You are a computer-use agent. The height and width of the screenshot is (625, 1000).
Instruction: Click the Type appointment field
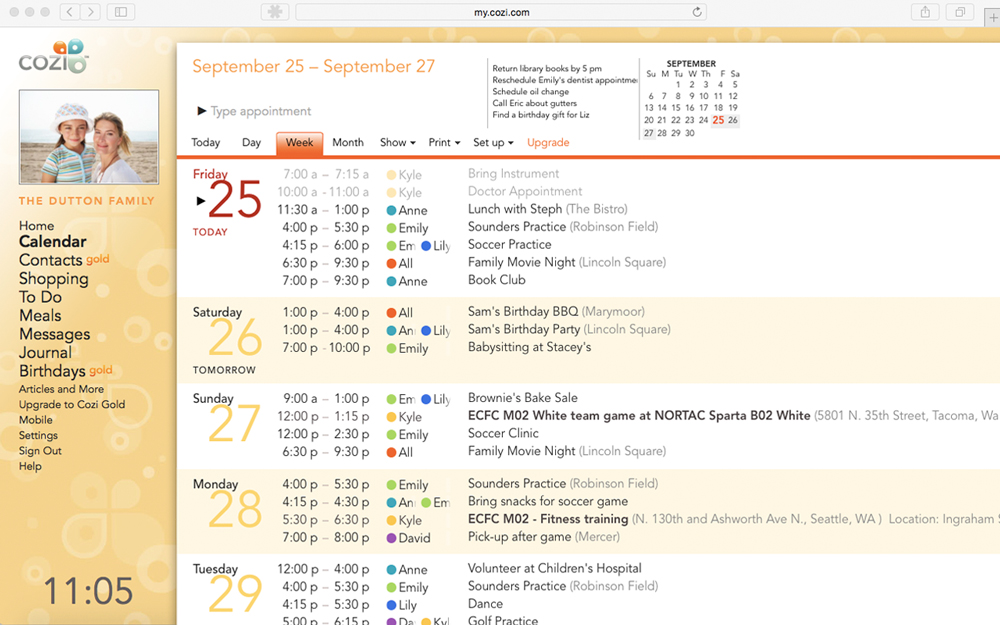point(261,111)
